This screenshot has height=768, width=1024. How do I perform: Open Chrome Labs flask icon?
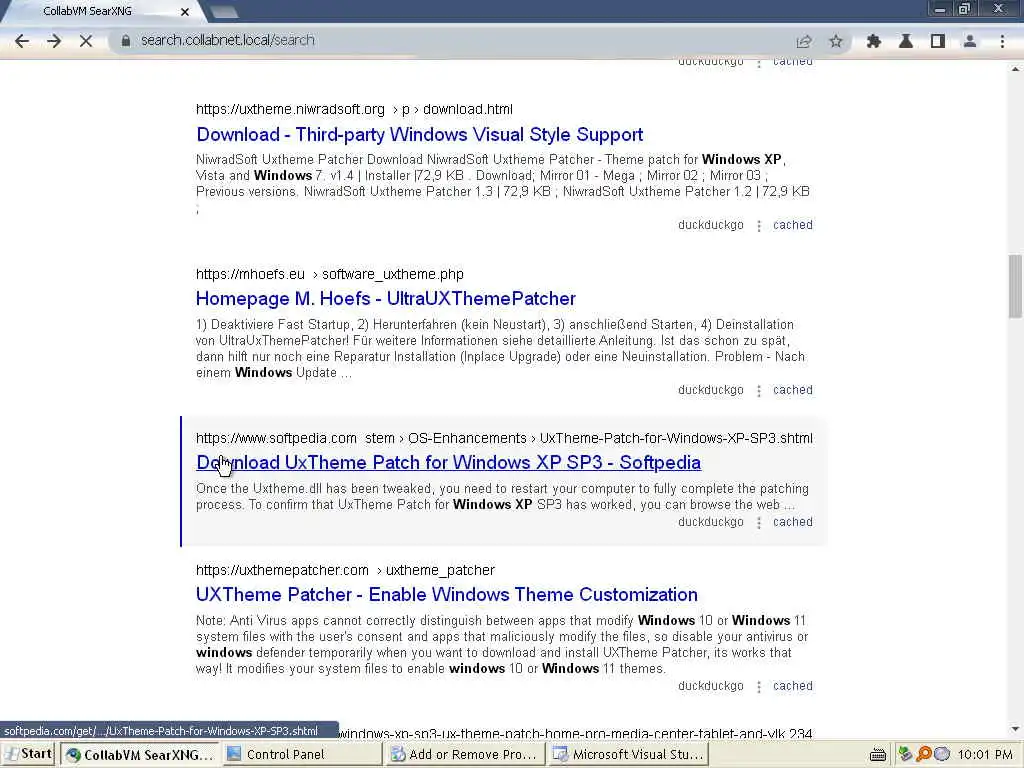tap(906, 41)
